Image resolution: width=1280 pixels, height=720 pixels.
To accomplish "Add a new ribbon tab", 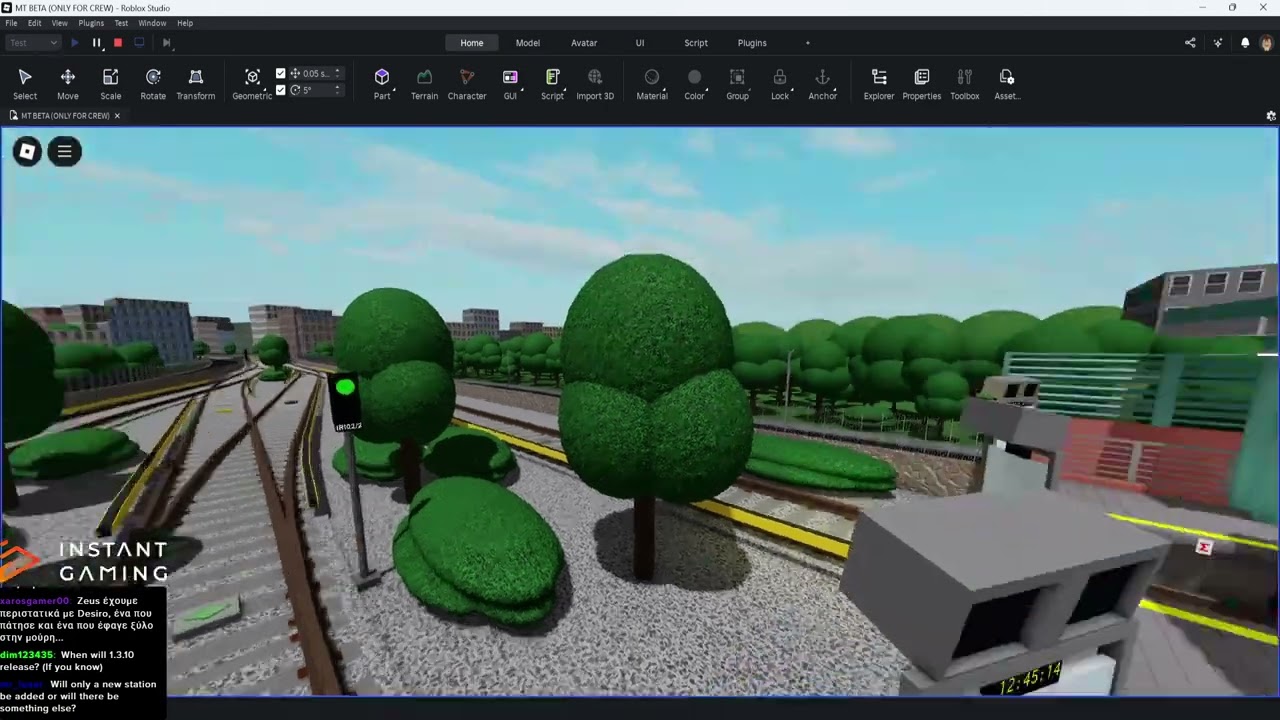I will click(808, 43).
